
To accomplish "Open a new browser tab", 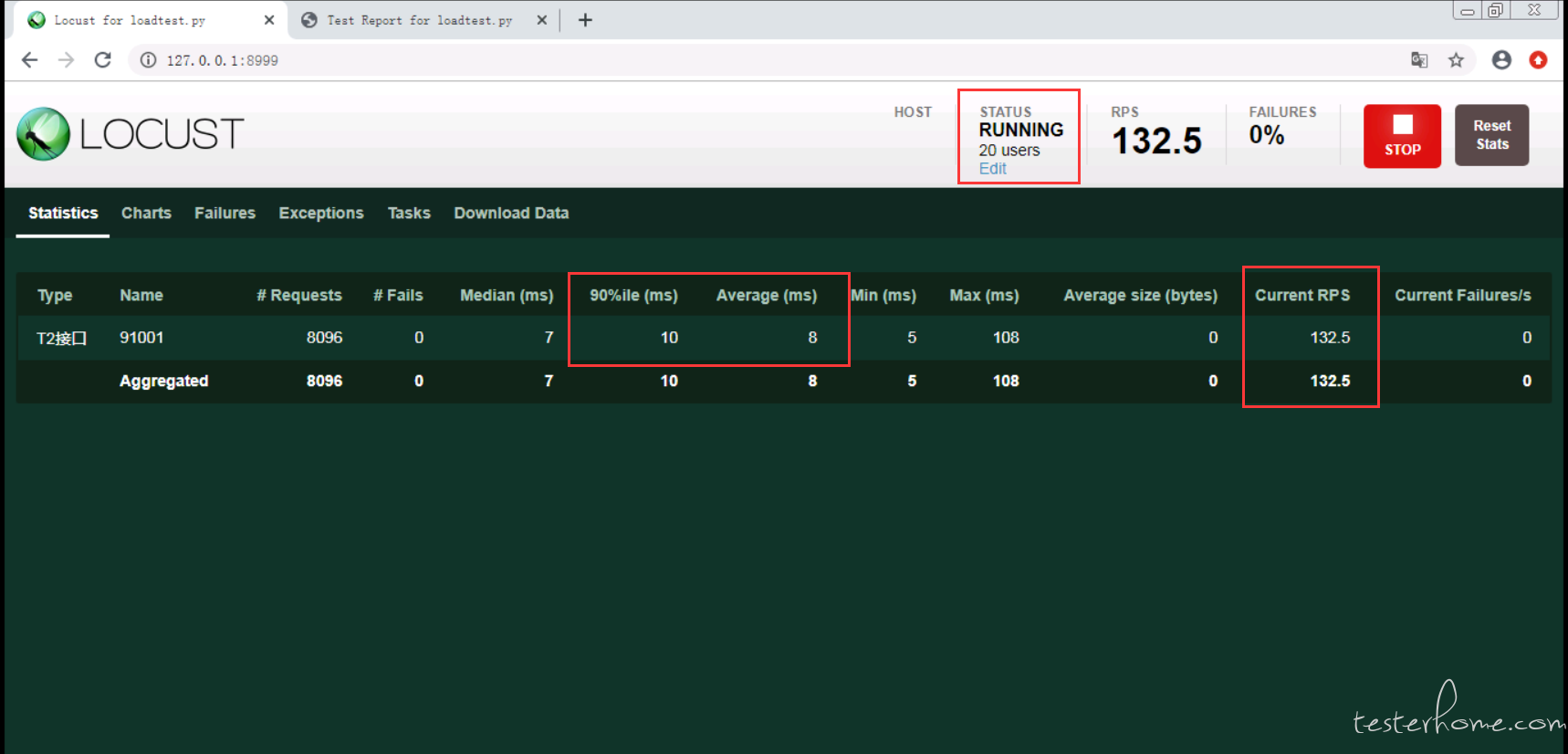I will pos(585,20).
